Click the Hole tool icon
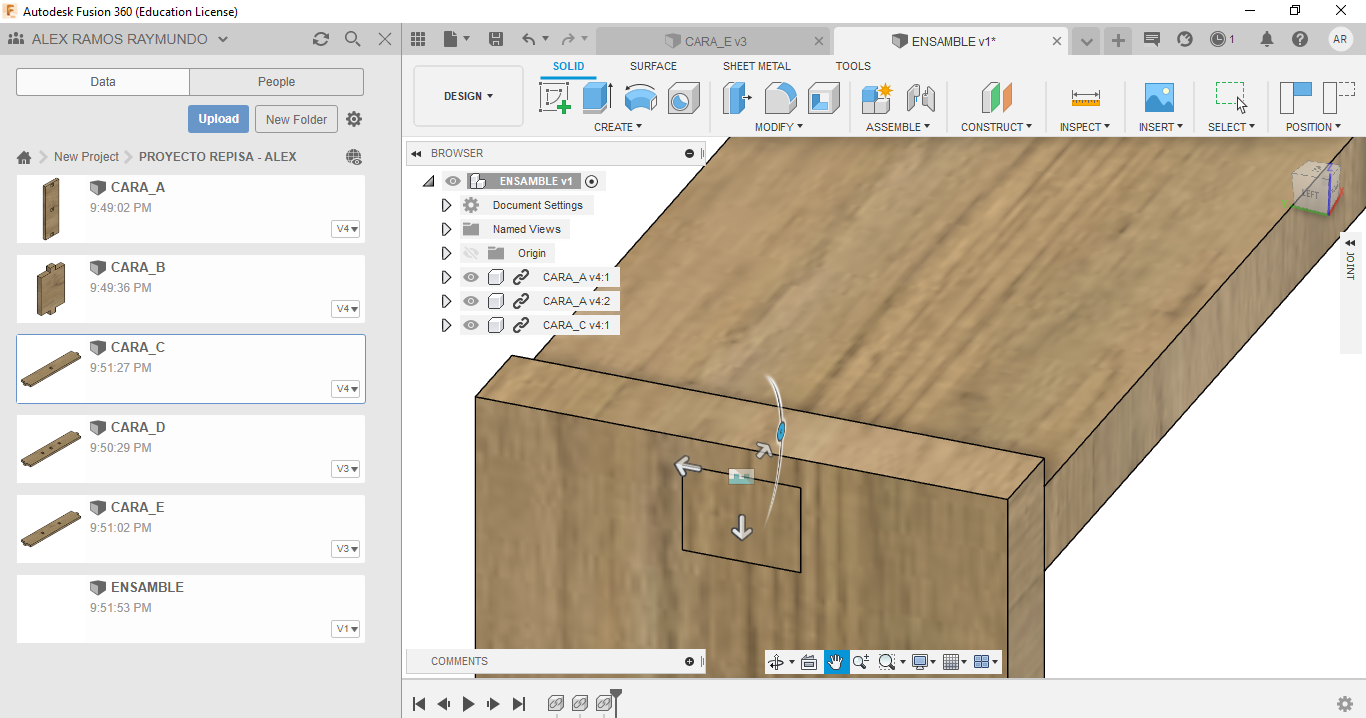The width and height of the screenshot is (1366, 718). point(684,98)
